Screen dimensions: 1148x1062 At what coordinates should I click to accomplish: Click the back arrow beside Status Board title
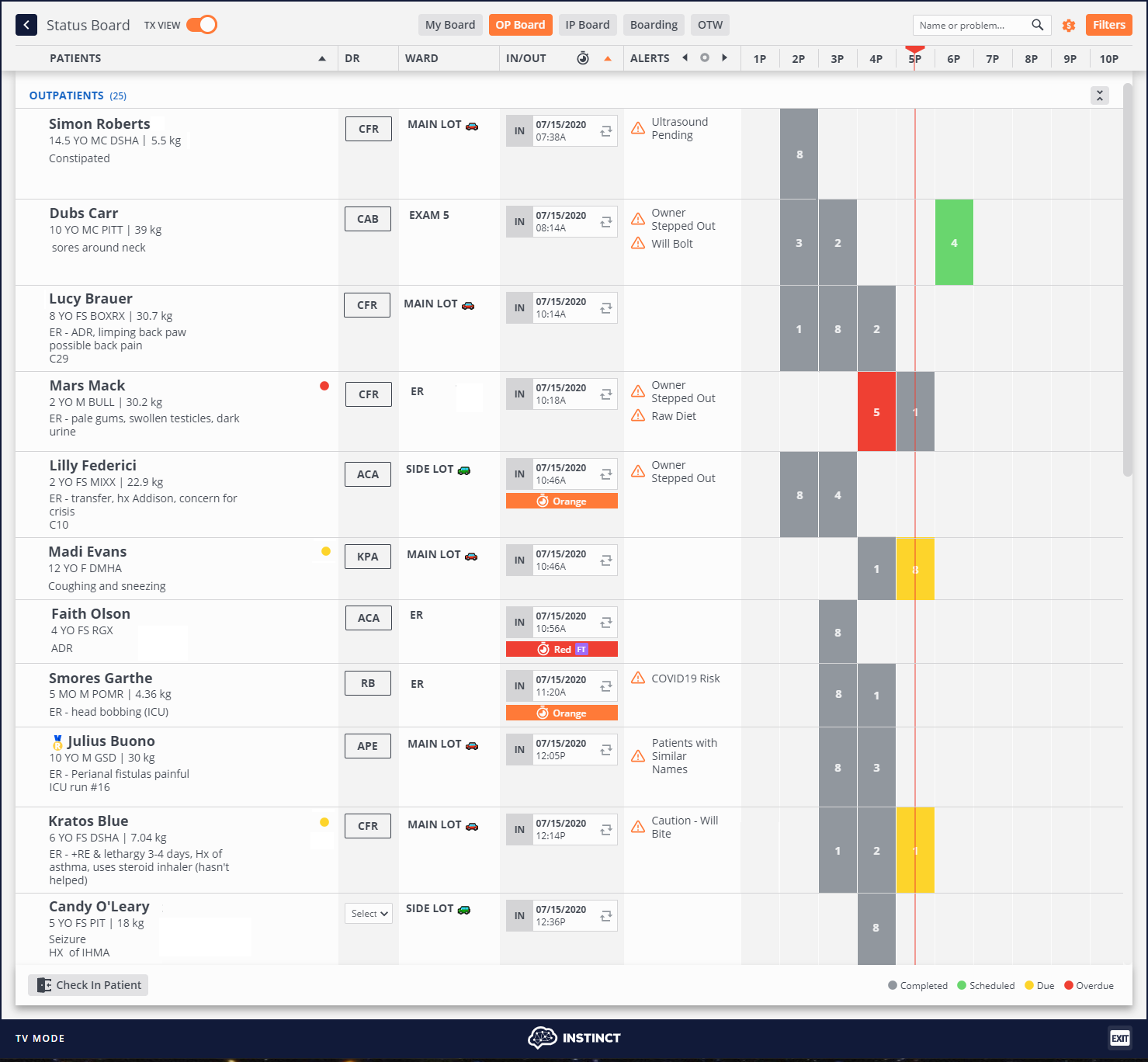pyautogui.click(x=26, y=25)
